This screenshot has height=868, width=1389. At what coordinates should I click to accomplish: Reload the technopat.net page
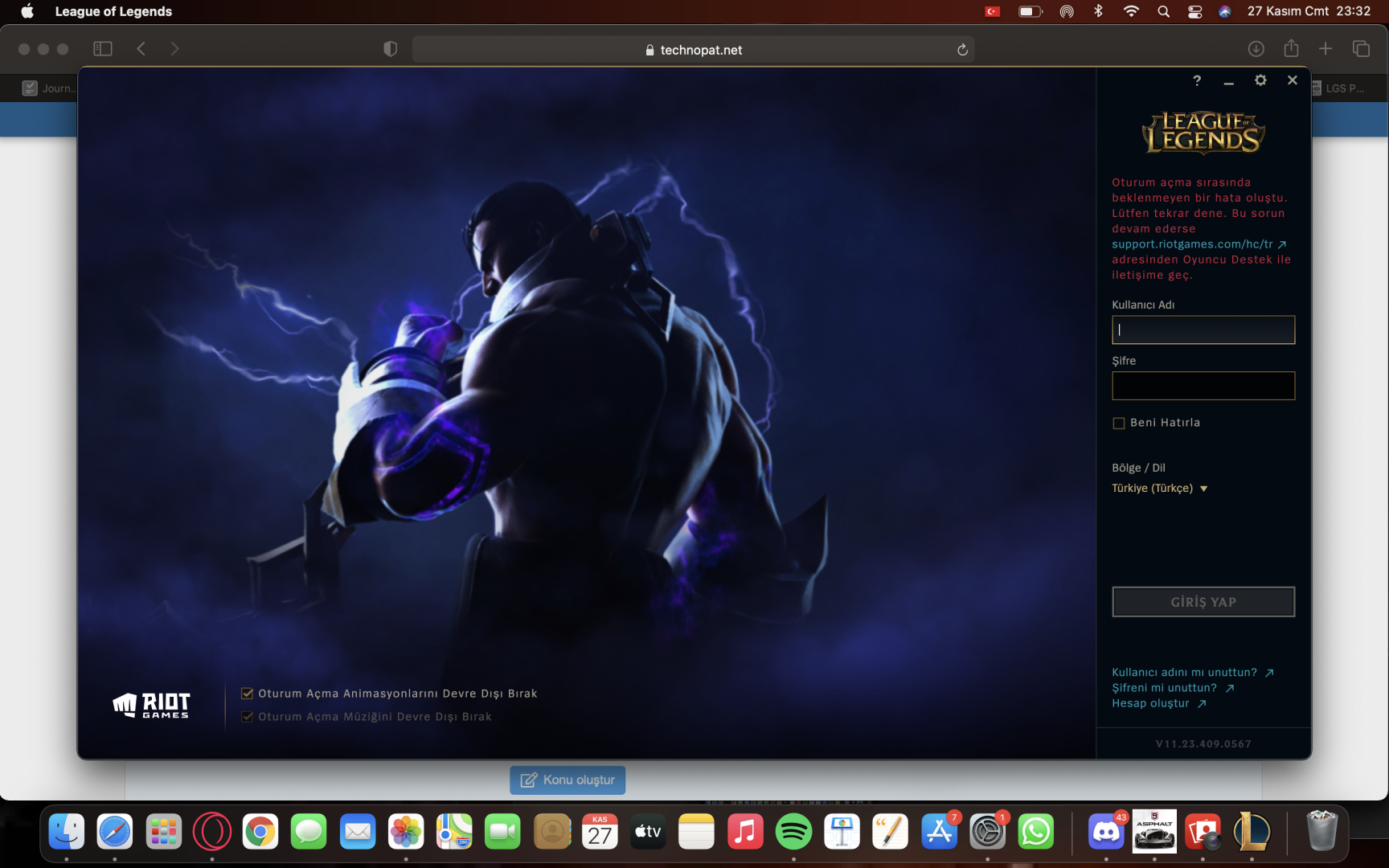pyautogui.click(x=962, y=50)
